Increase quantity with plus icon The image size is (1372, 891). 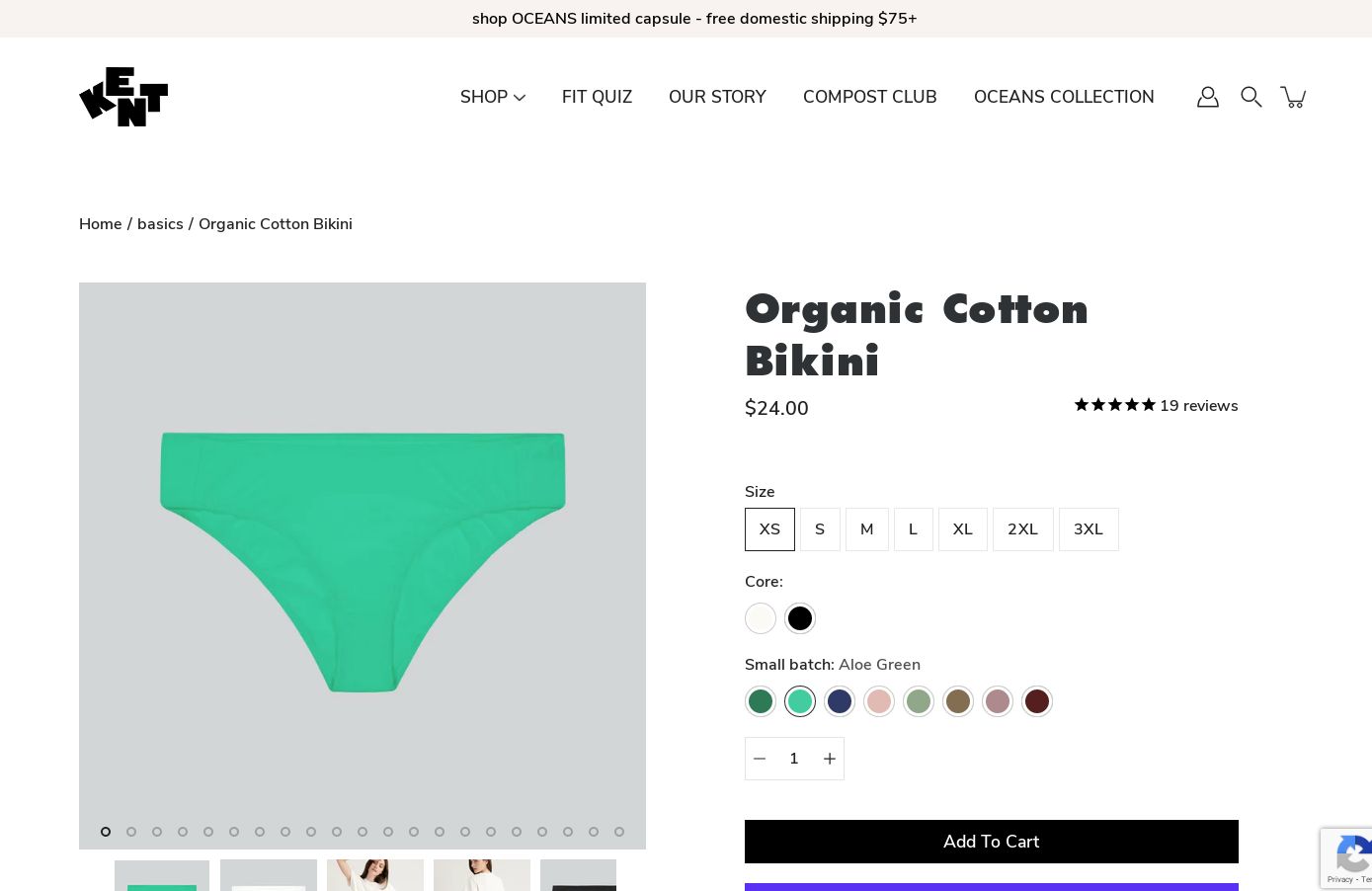click(x=830, y=759)
